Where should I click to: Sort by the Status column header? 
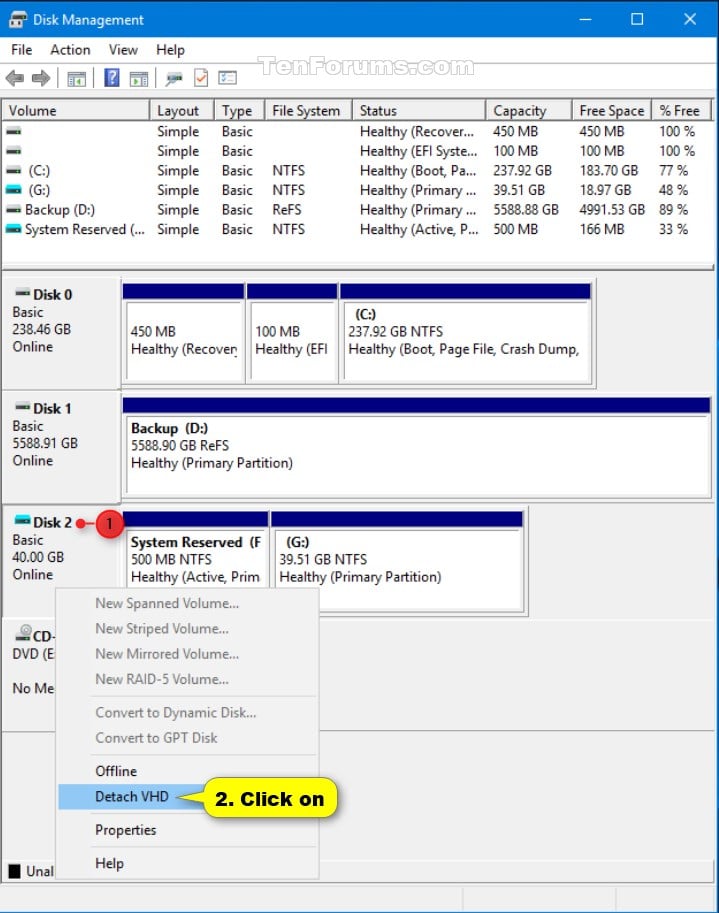tap(419, 111)
